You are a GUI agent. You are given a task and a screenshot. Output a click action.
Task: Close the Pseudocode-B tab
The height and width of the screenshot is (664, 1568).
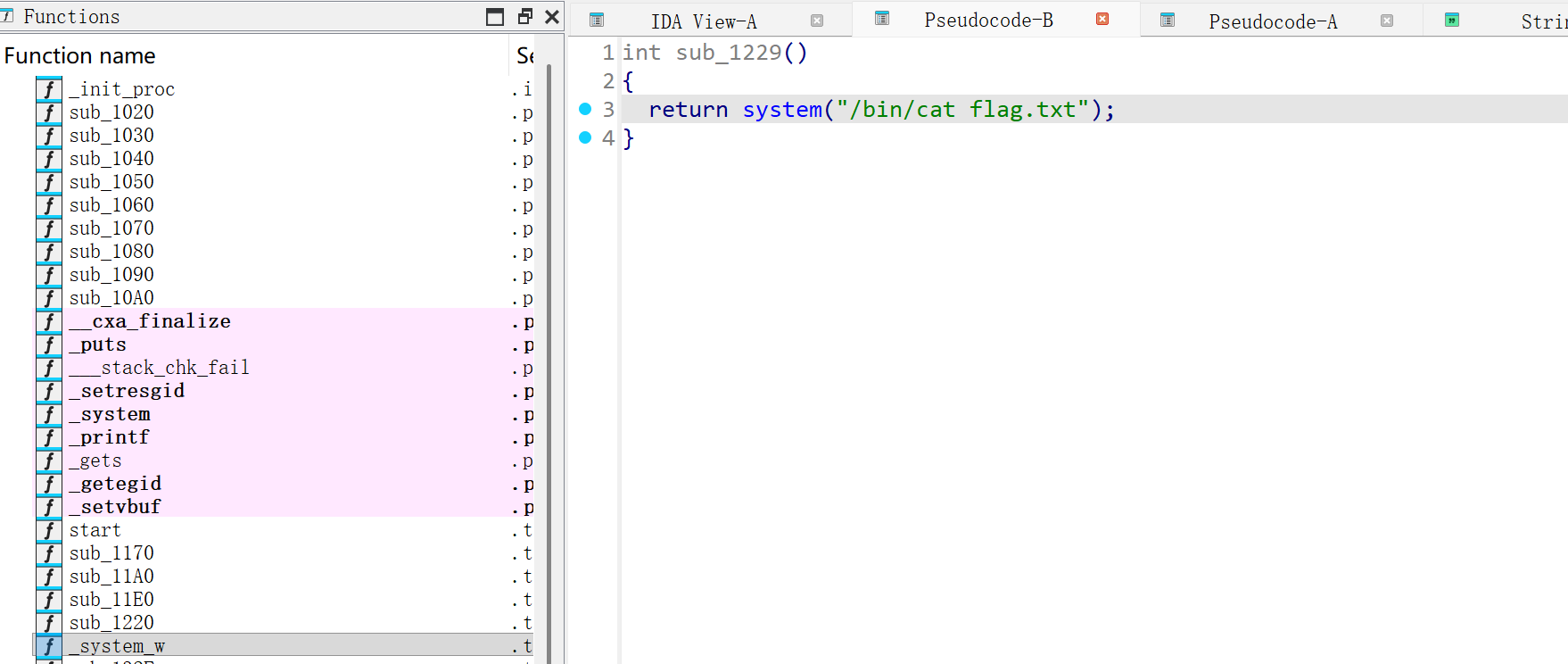pyautogui.click(x=1102, y=19)
